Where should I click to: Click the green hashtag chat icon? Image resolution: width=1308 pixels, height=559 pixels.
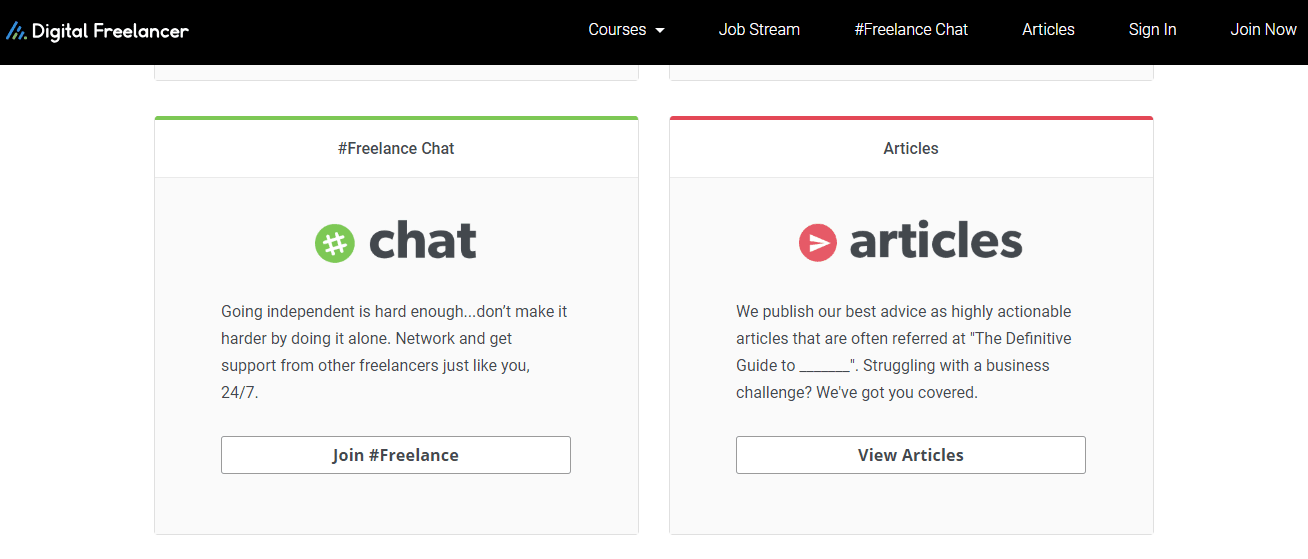(x=335, y=243)
